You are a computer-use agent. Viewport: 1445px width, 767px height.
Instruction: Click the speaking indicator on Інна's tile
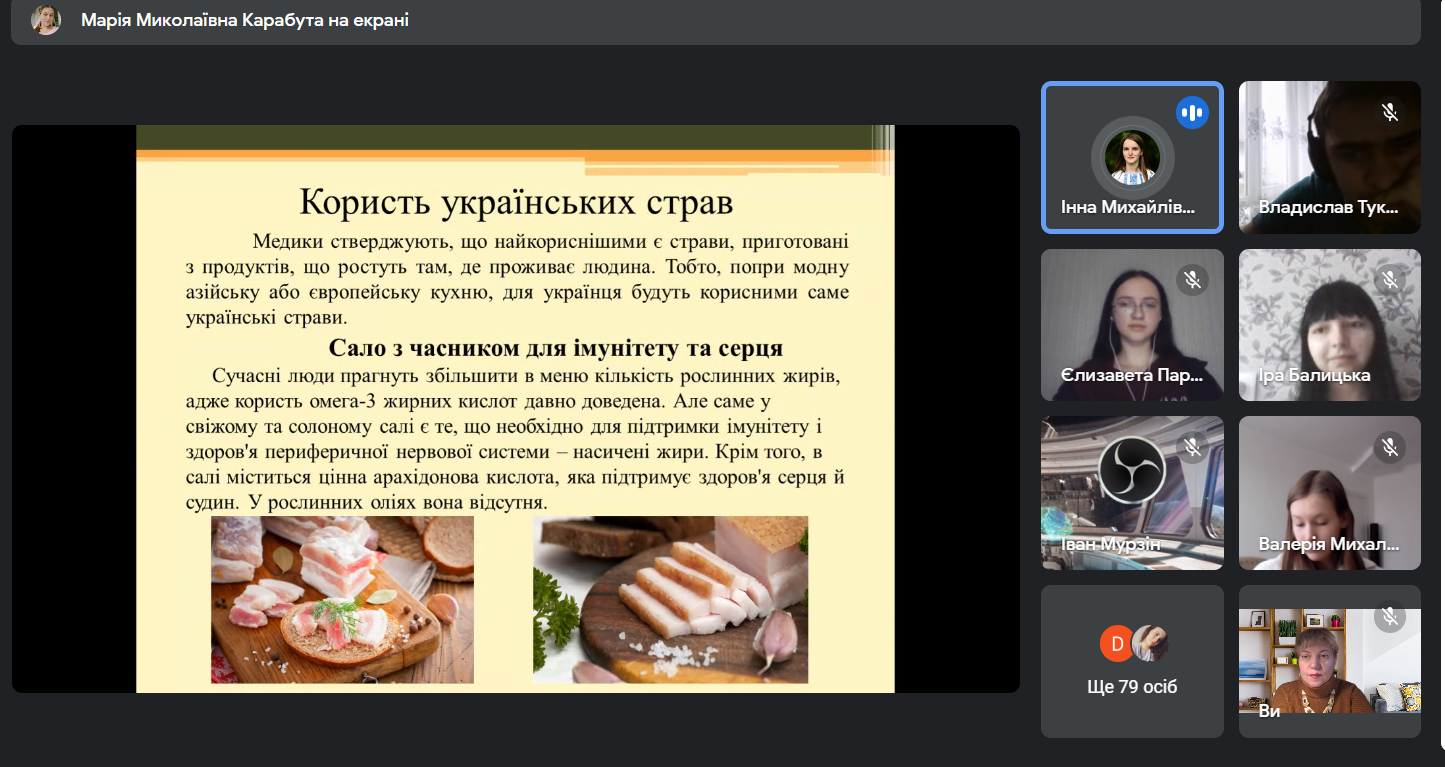(1192, 112)
